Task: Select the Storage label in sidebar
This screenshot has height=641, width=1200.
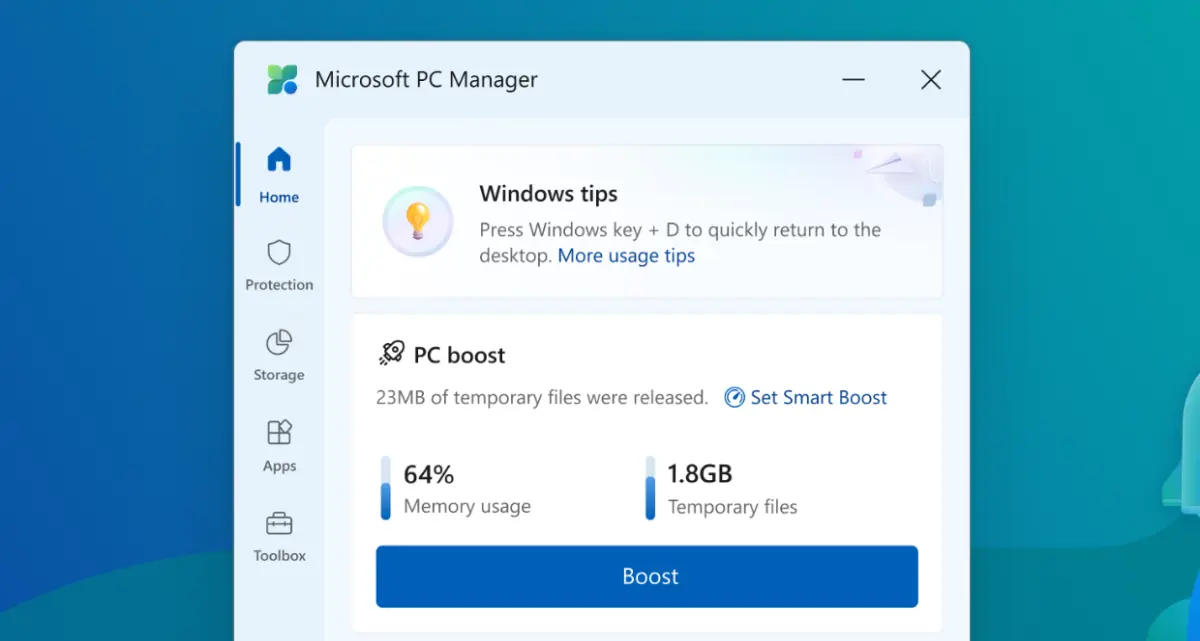Action: [279, 375]
